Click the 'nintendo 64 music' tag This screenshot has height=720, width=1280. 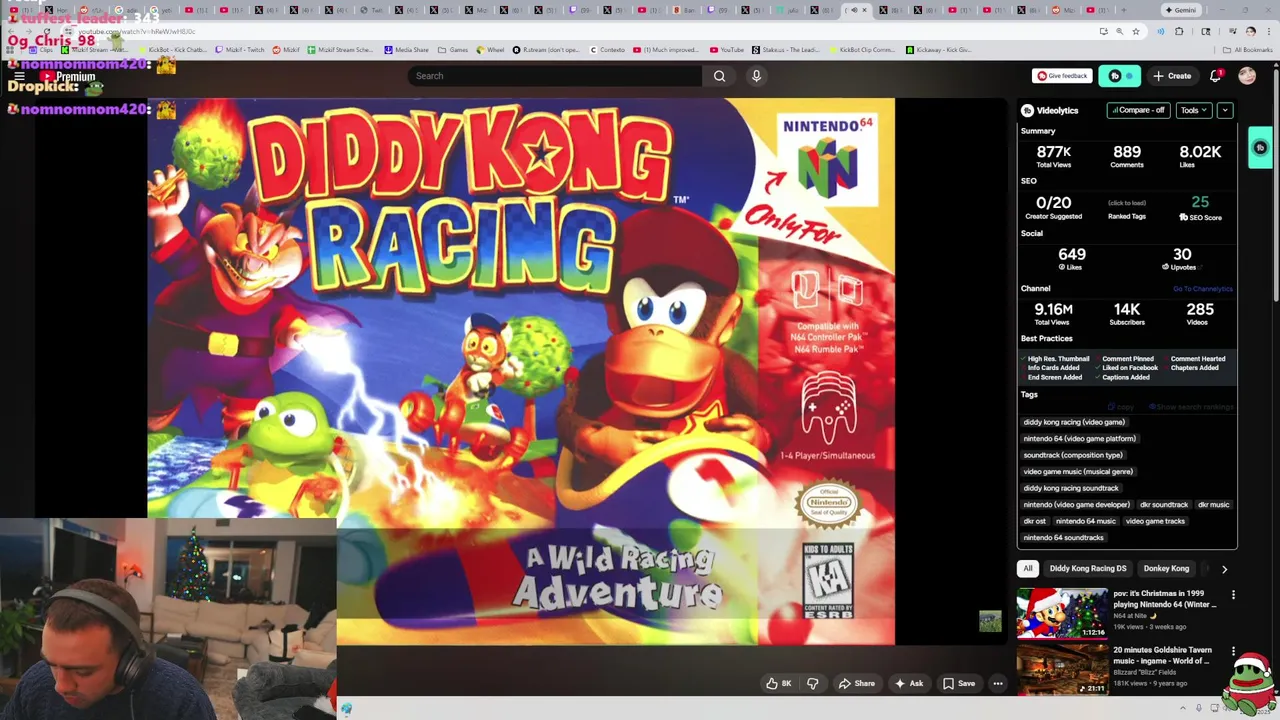point(1085,521)
